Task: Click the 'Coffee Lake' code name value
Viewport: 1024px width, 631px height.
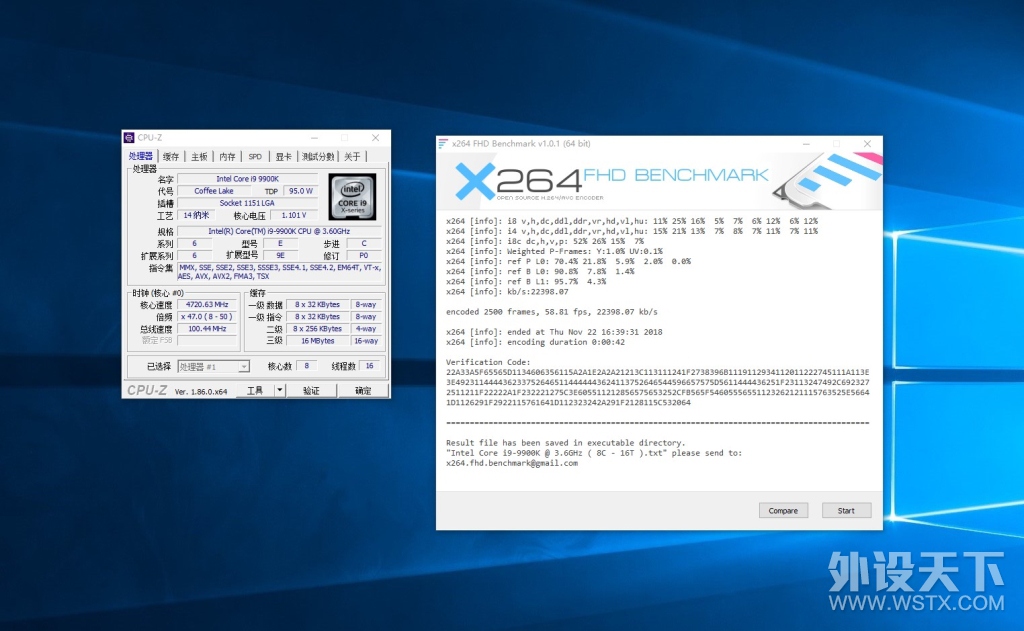Action: (214, 191)
